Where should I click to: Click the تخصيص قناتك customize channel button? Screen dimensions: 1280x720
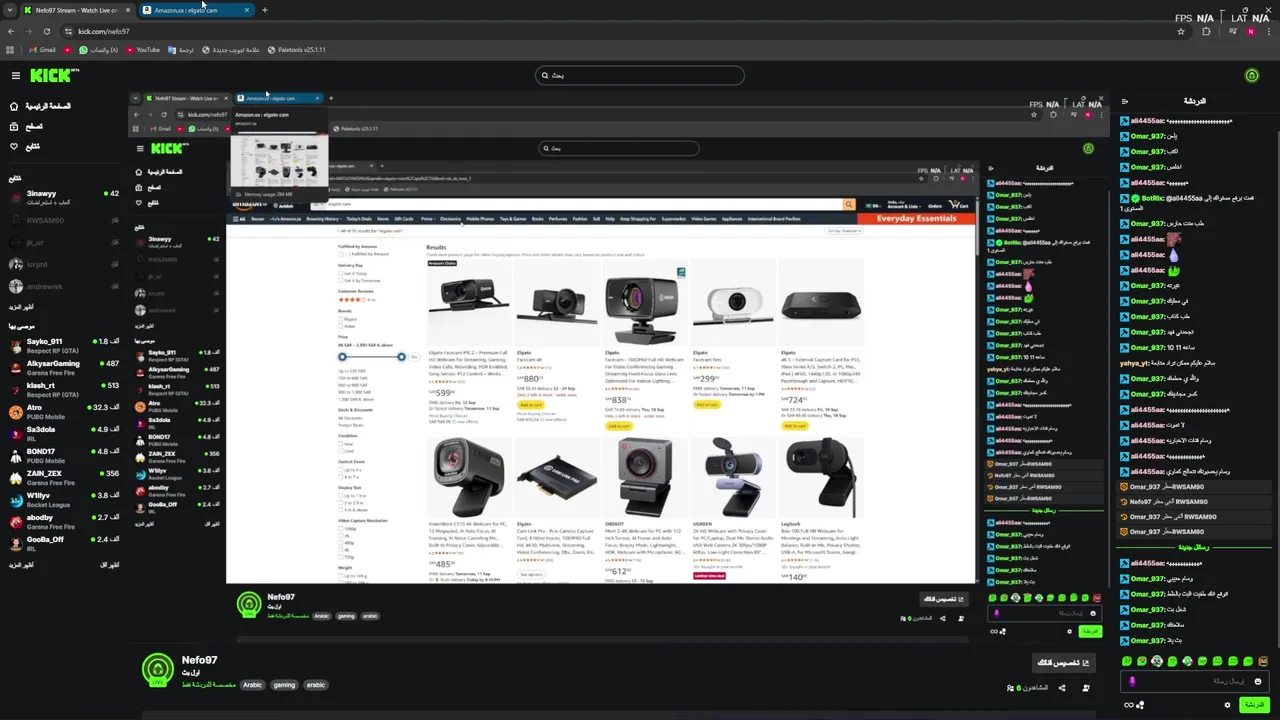1063,662
